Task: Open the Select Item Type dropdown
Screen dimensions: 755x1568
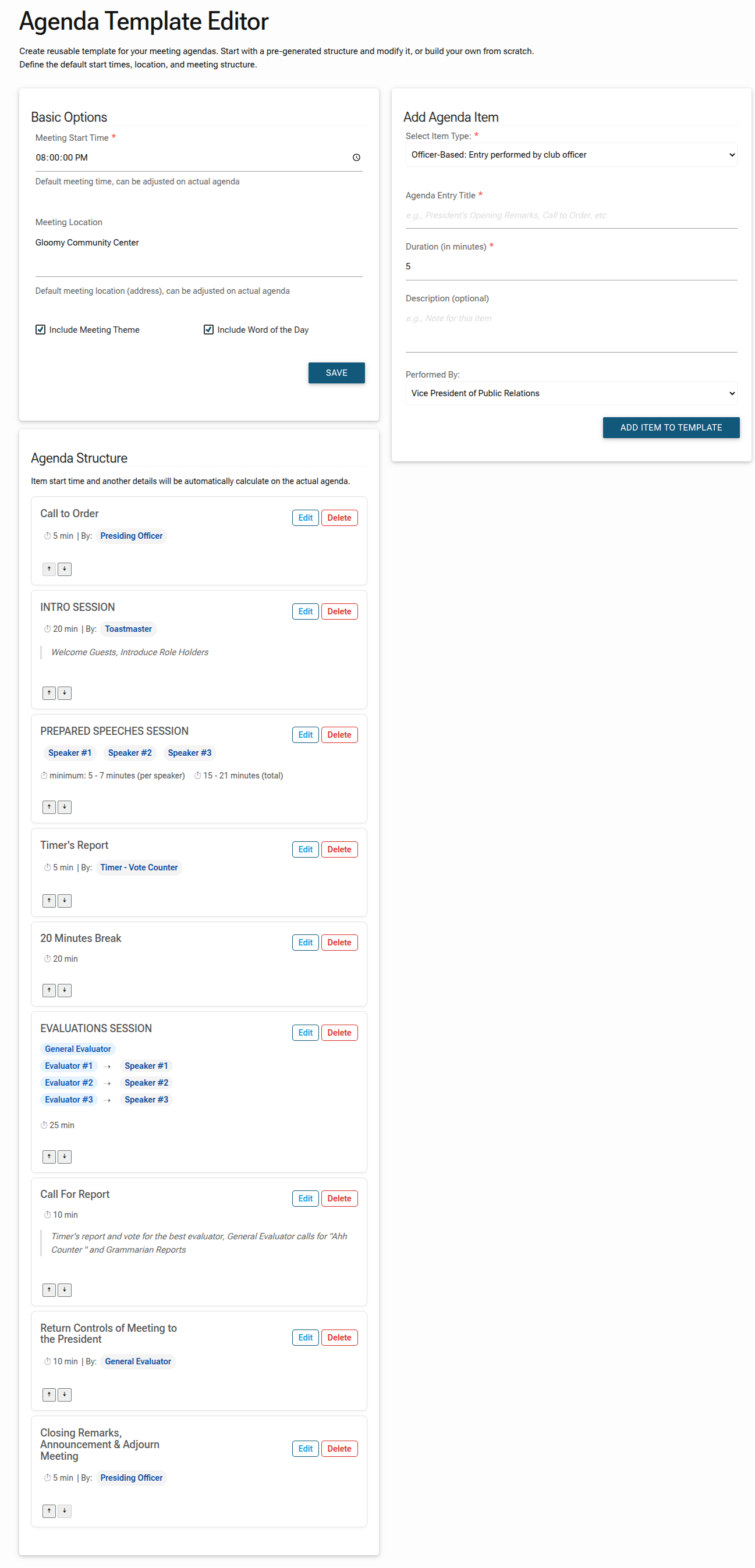Action: (x=570, y=155)
